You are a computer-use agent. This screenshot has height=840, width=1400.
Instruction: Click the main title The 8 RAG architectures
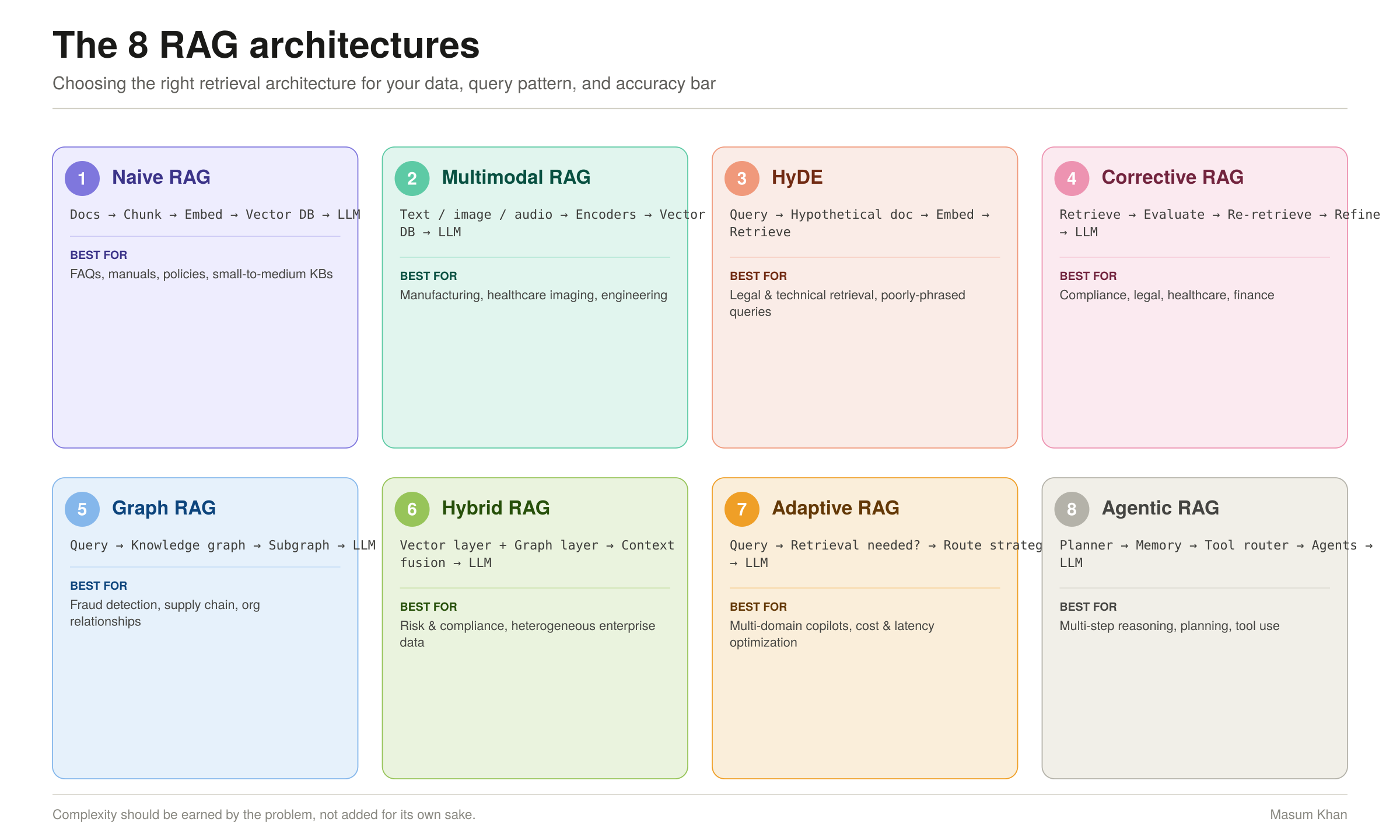(266, 45)
